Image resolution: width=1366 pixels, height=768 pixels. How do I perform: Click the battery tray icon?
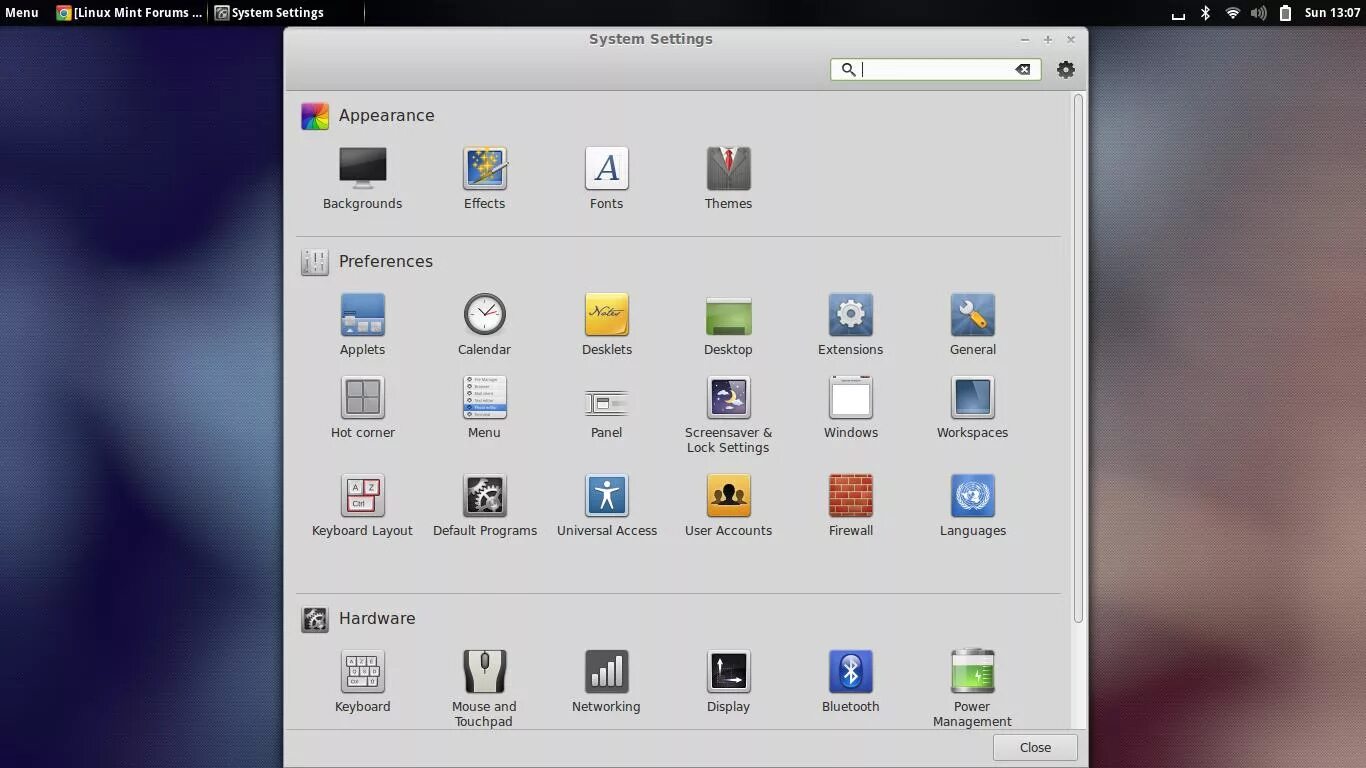1285,13
